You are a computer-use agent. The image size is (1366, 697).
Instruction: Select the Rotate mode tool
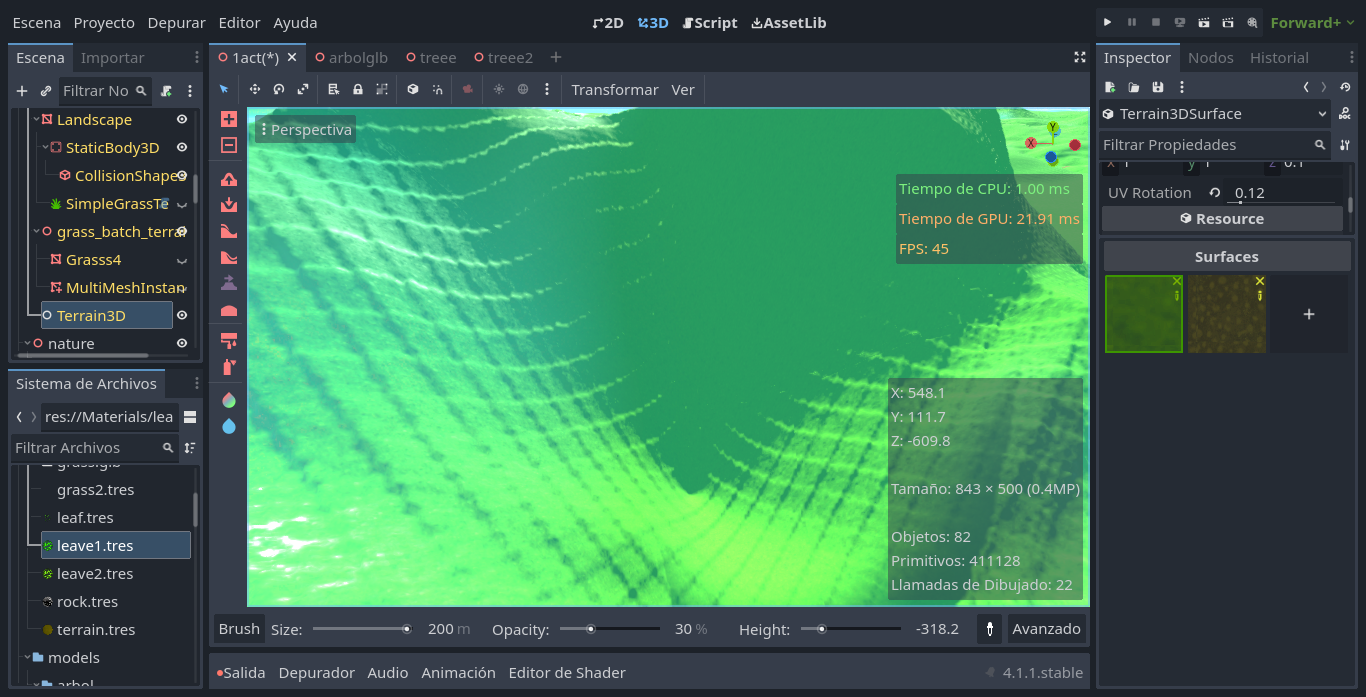tap(278, 89)
